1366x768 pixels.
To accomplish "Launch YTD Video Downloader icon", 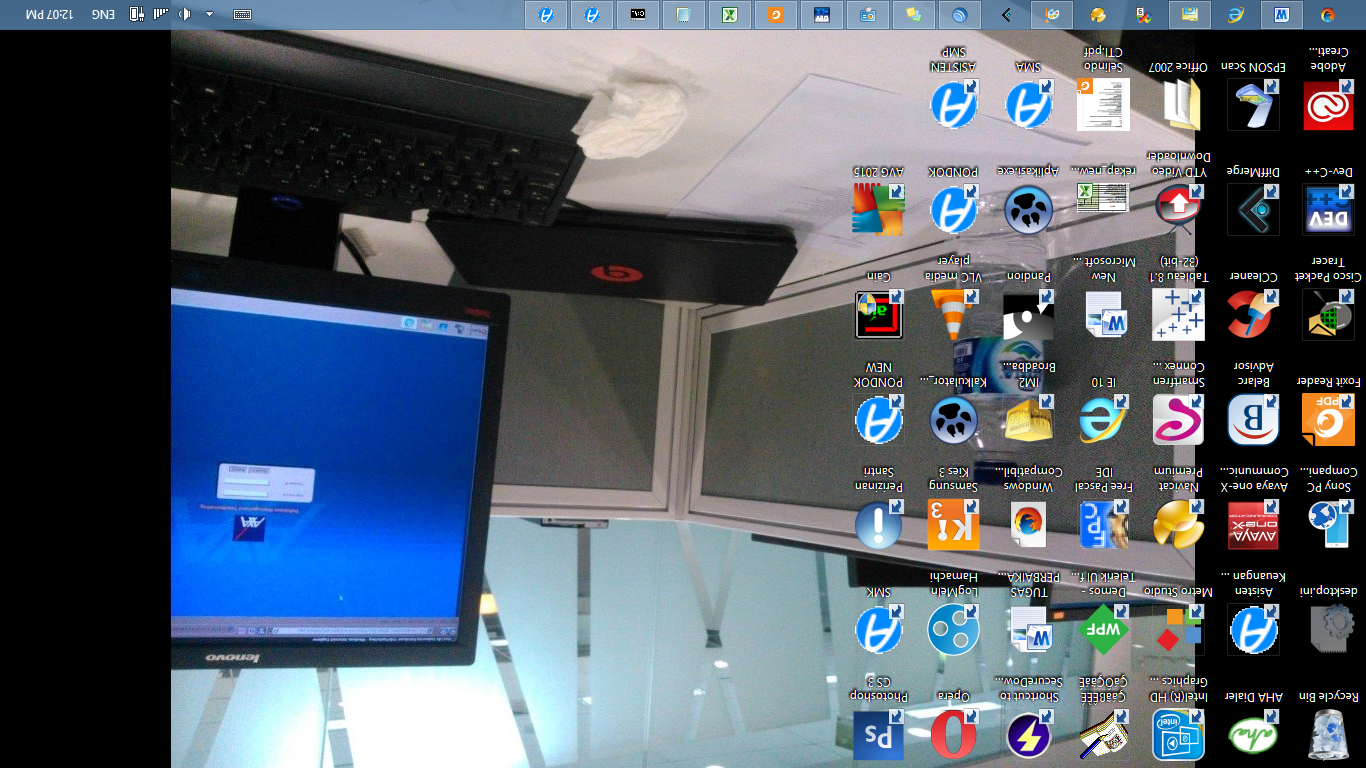I will pyautogui.click(x=1178, y=209).
